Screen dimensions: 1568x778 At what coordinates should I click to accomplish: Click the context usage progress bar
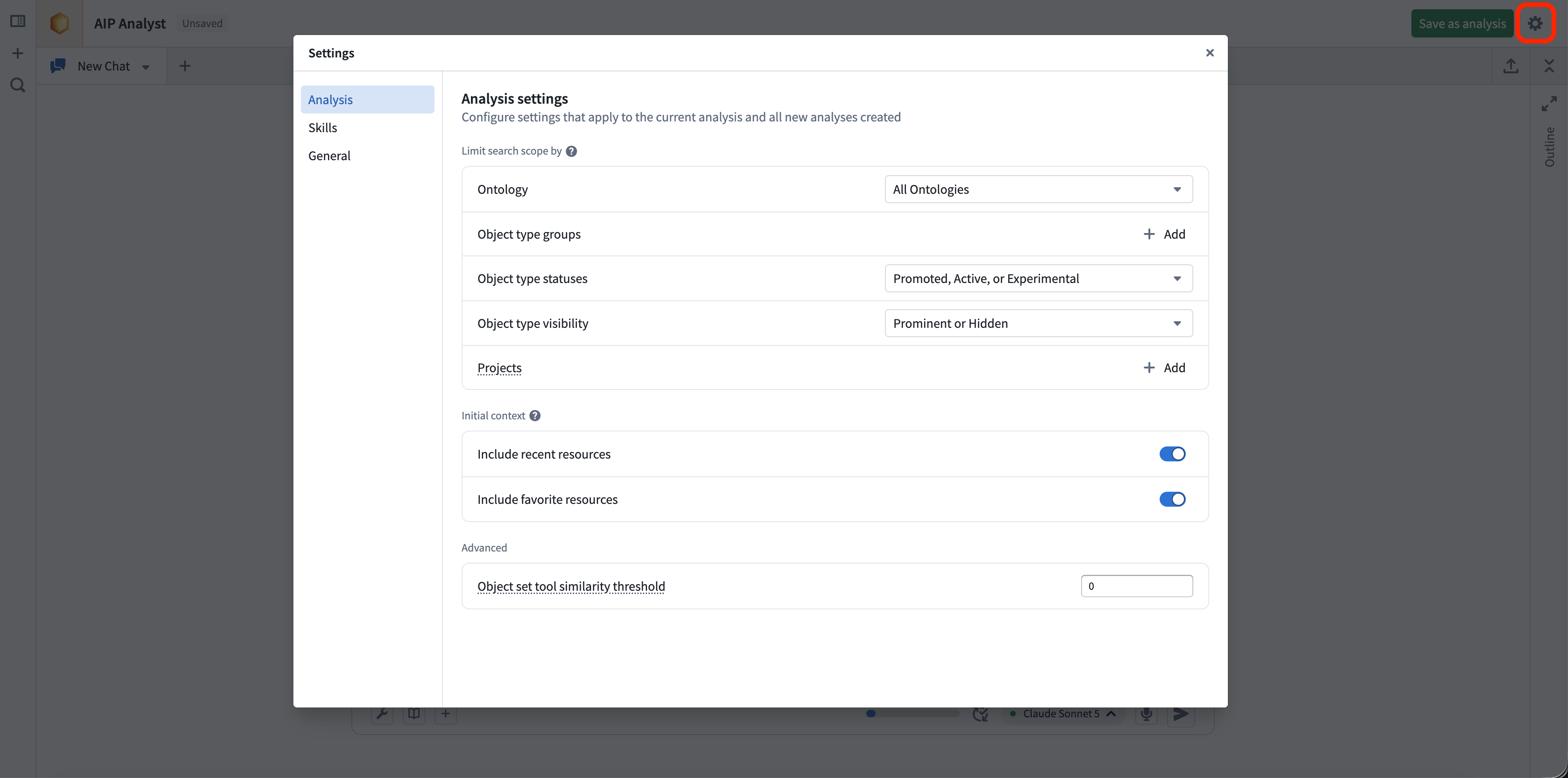tap(912, 714)
